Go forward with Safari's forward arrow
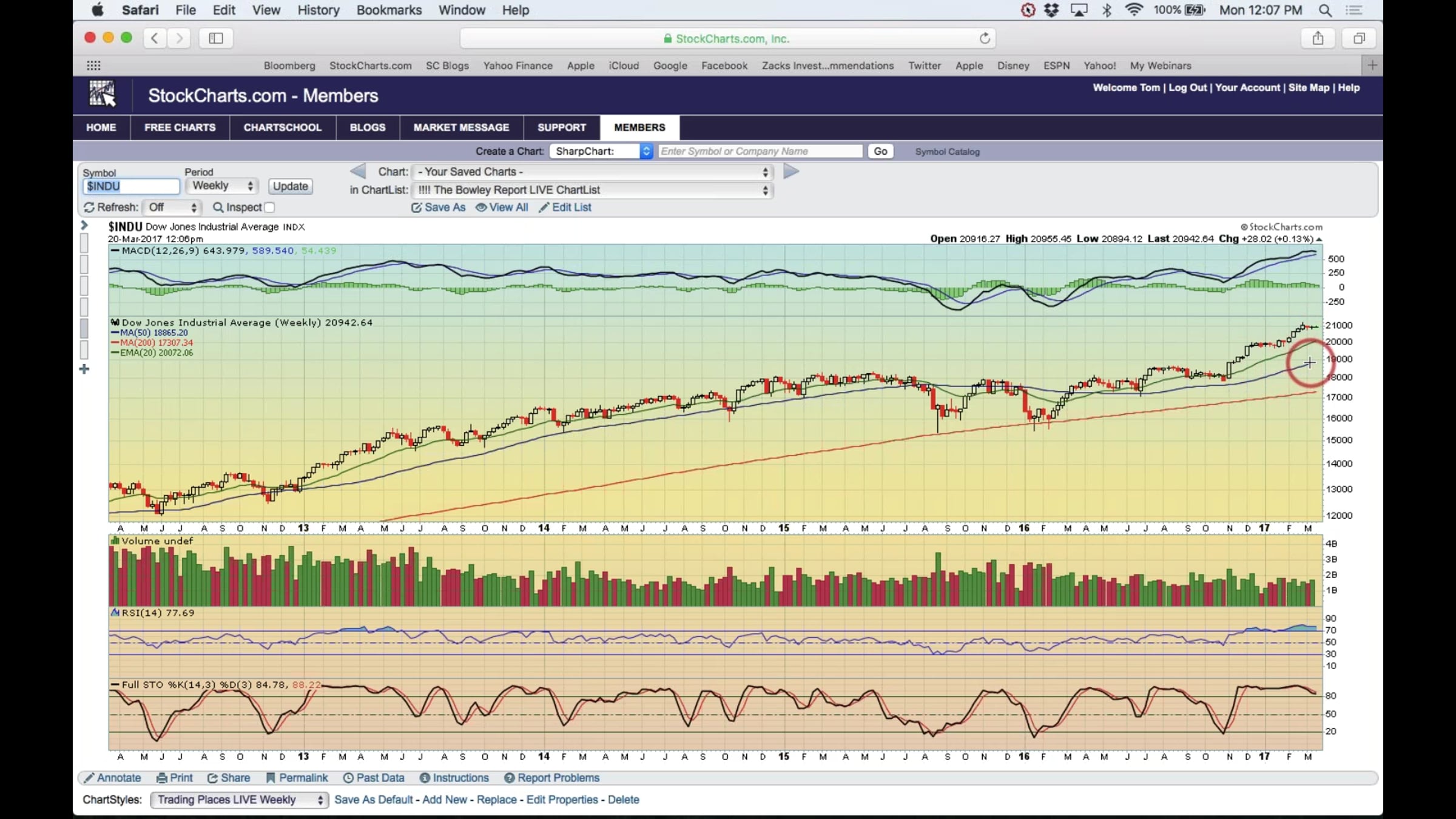This screenshot has height=819, width=1456. [179, 38]
